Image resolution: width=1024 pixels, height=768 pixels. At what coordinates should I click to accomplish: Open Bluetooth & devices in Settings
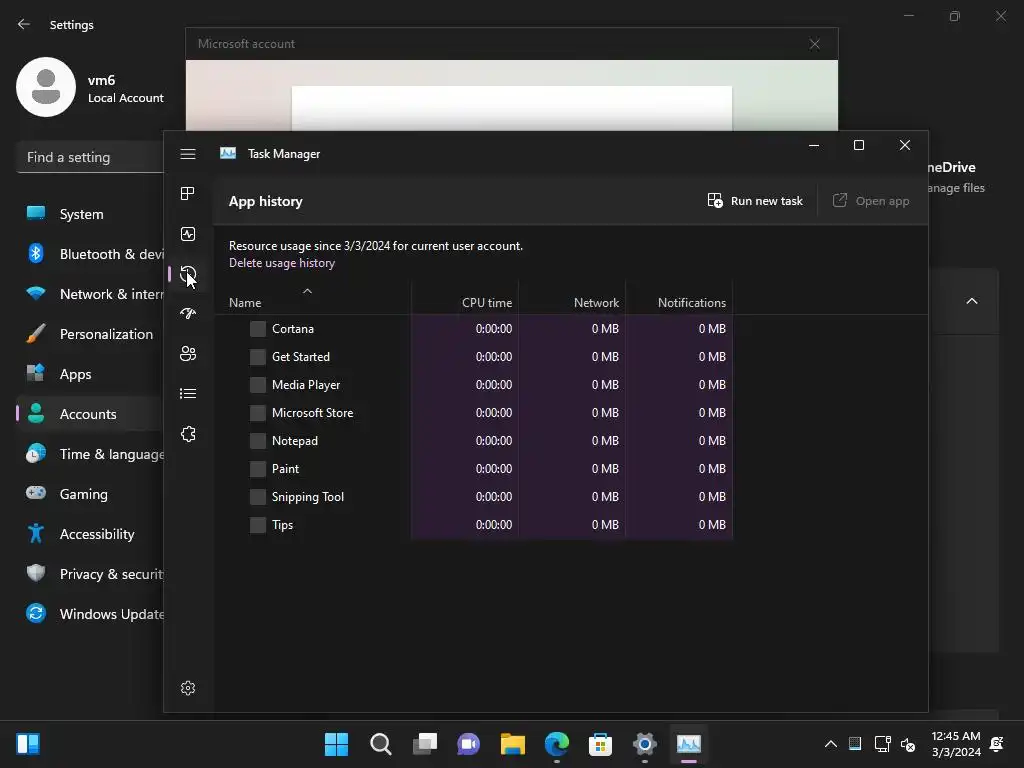[90, 254]
